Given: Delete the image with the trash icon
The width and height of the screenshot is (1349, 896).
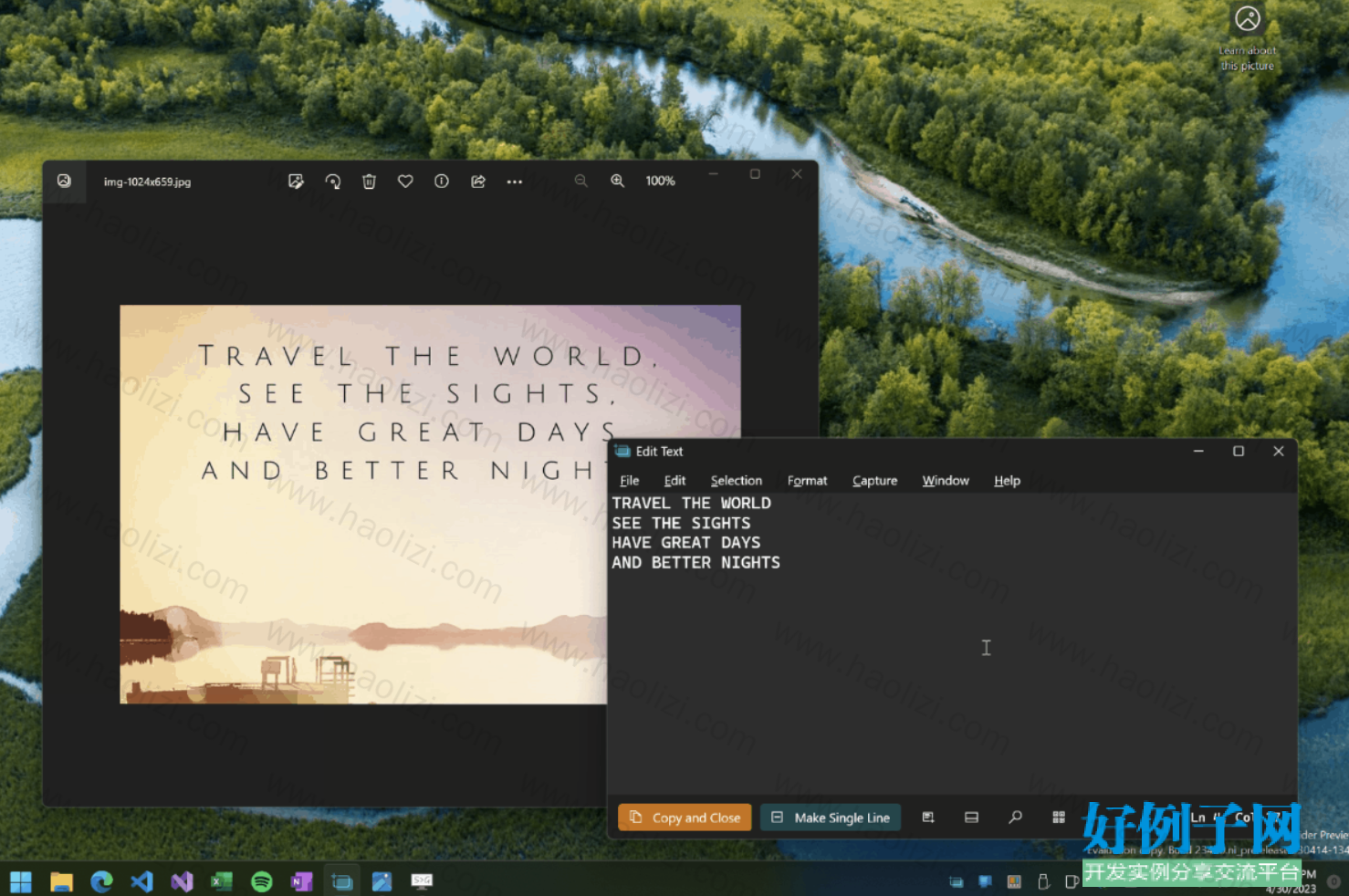Looking at the screenshot, I should (x=369, y=181).
